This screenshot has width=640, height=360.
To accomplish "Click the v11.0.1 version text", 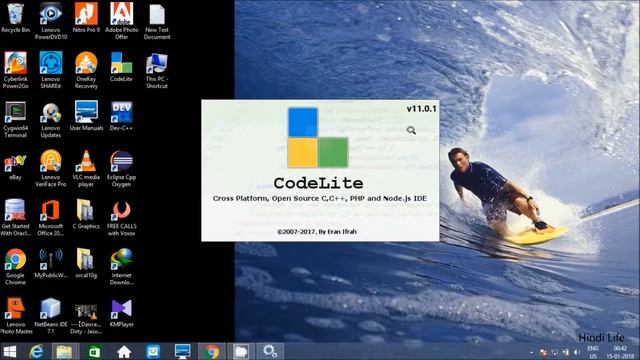I will pyautogui.click(x=421, y=109).
